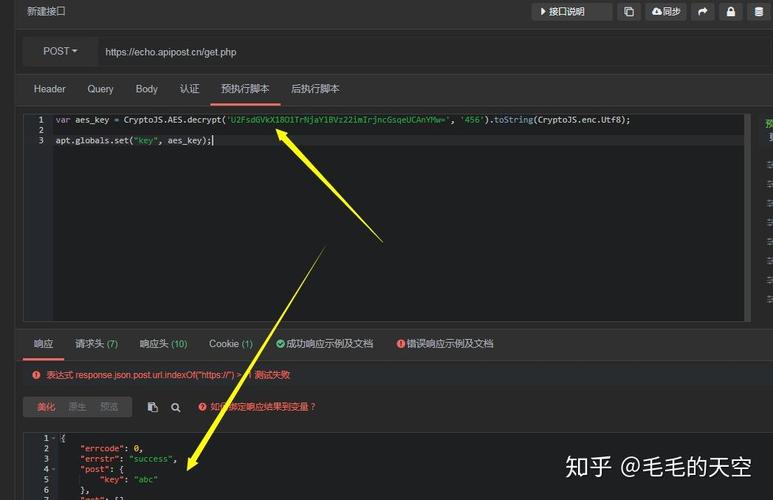Open the POST method dropdown
Viewport: 773px width, 500px height.
click(60, 51)
